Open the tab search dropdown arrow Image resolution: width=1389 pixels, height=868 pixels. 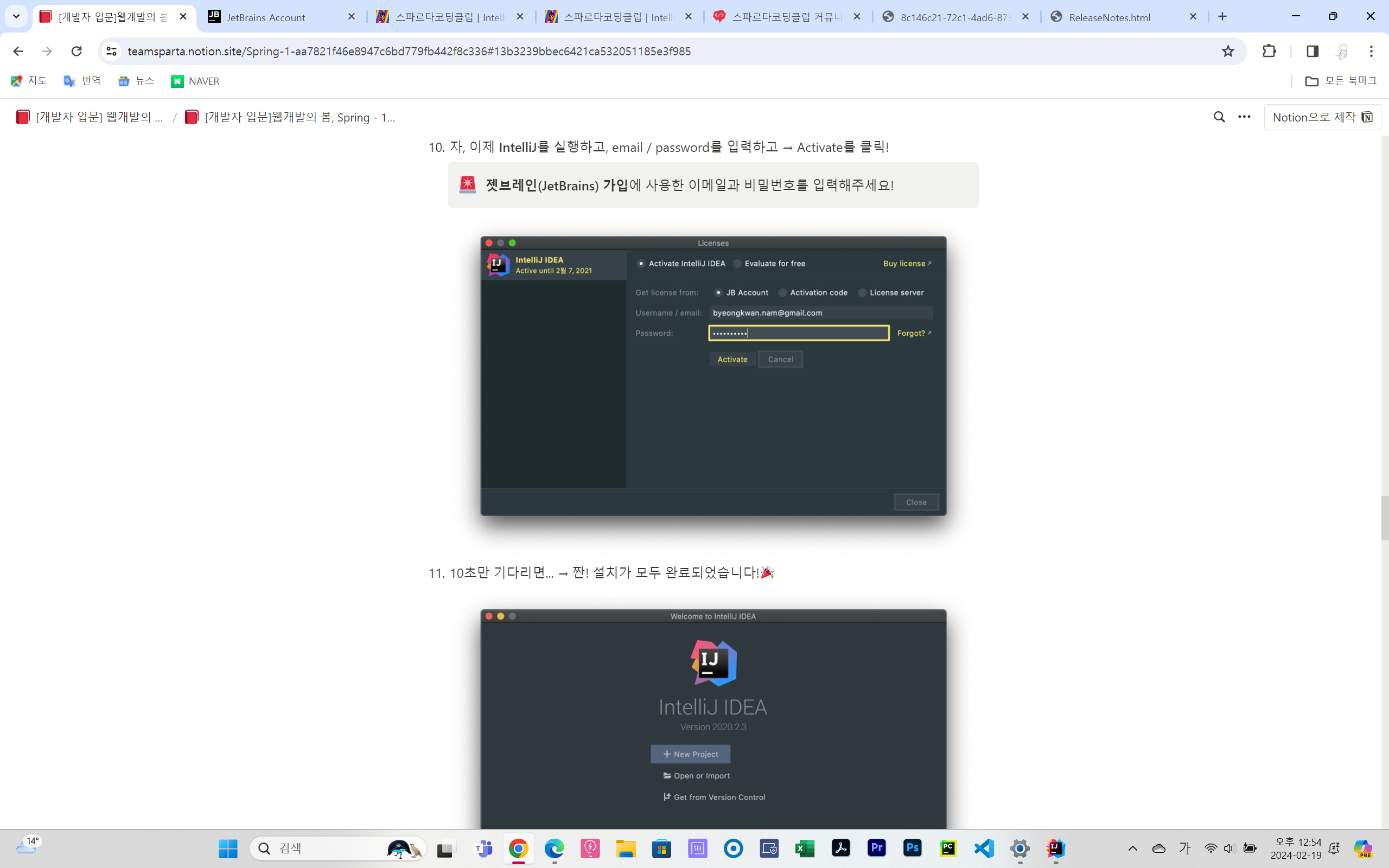(x=16, y=17)
